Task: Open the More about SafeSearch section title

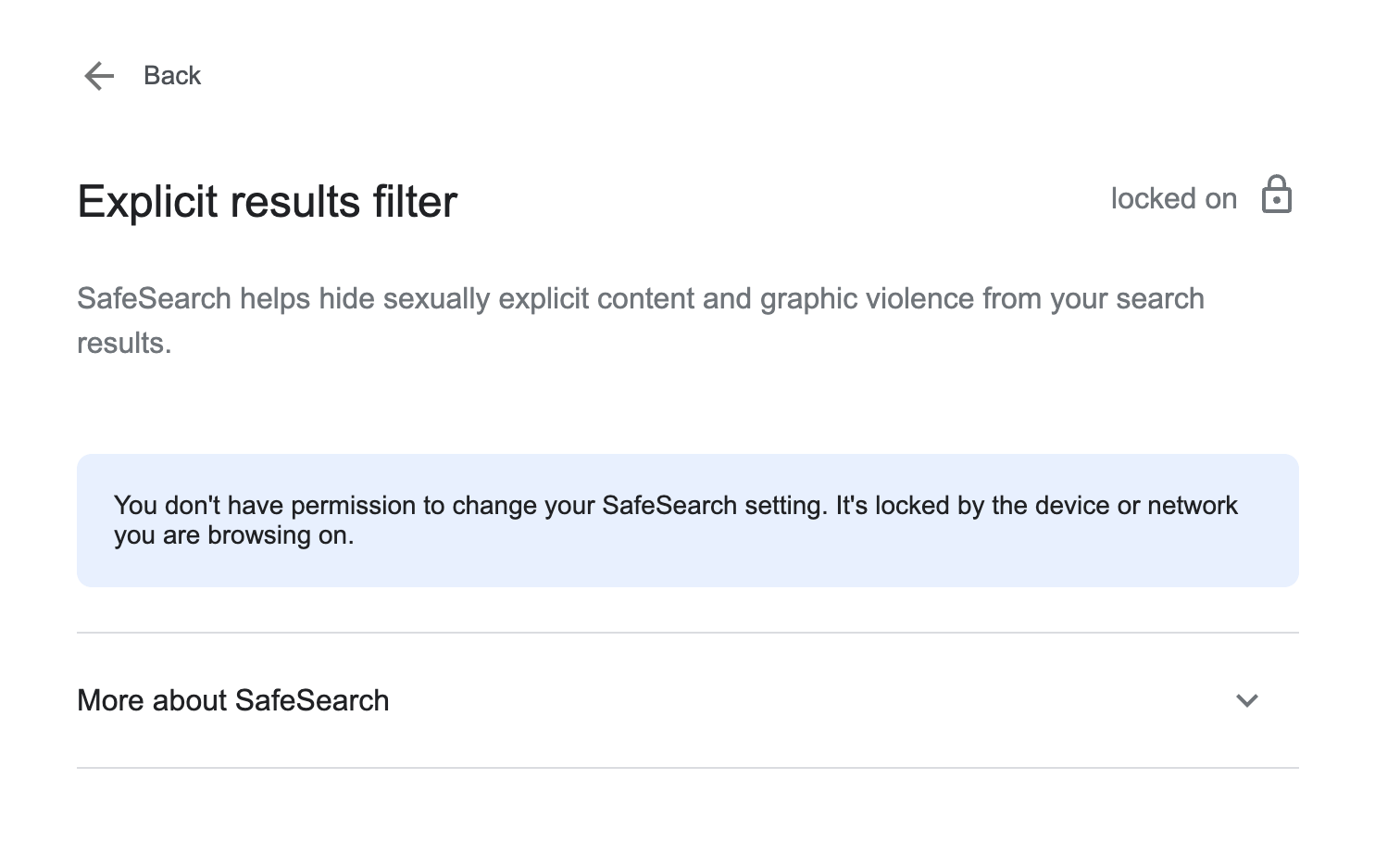Action: point(233,701)
